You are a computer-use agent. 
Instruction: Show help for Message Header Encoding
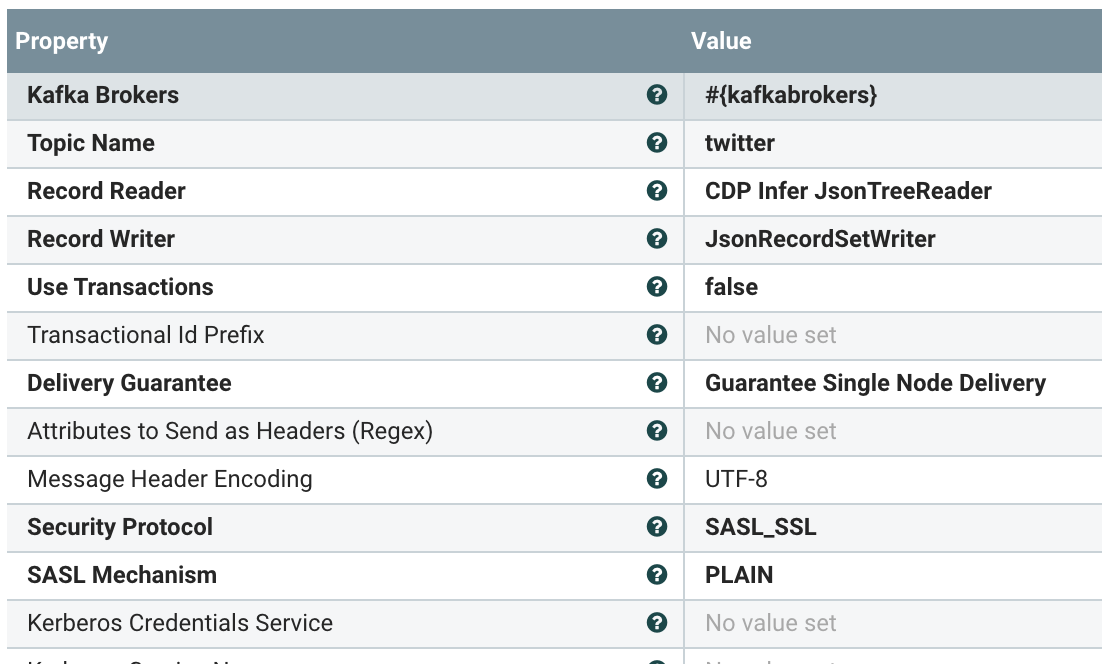click(x=657, y=479)
